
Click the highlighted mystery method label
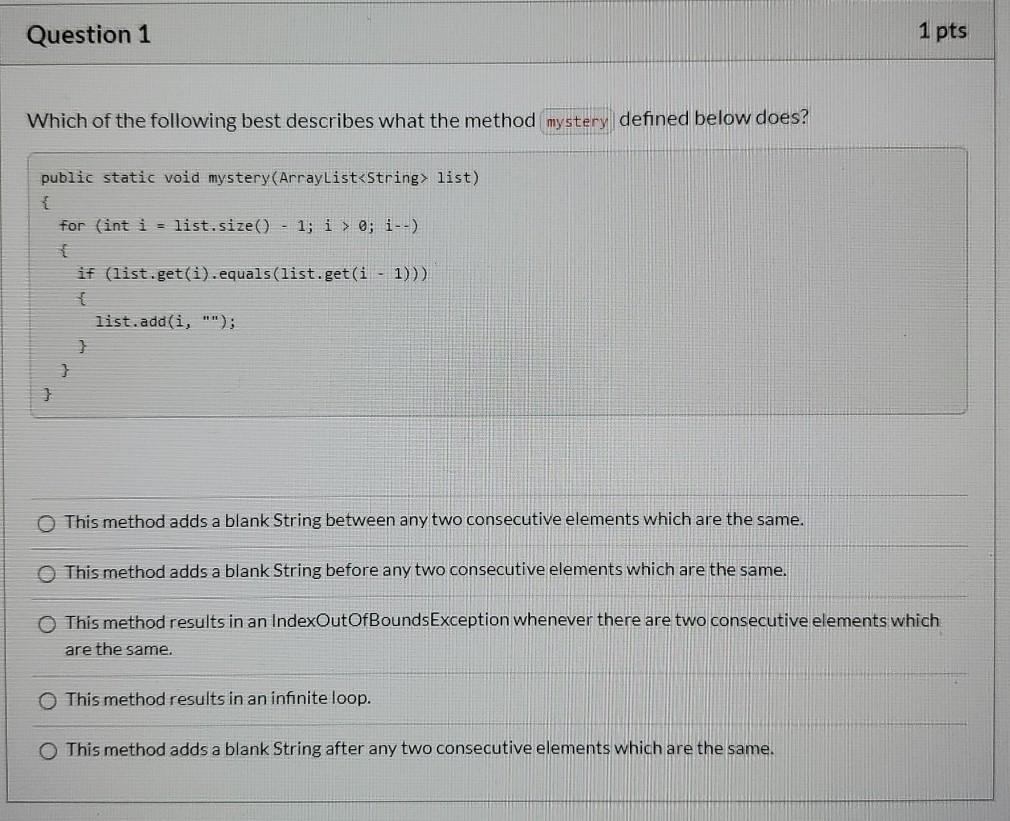coord(577,120)
